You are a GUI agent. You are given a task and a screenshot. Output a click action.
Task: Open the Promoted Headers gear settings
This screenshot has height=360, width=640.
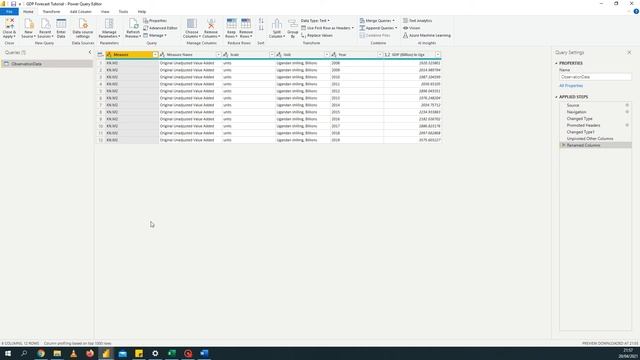[x=627, y=125]
